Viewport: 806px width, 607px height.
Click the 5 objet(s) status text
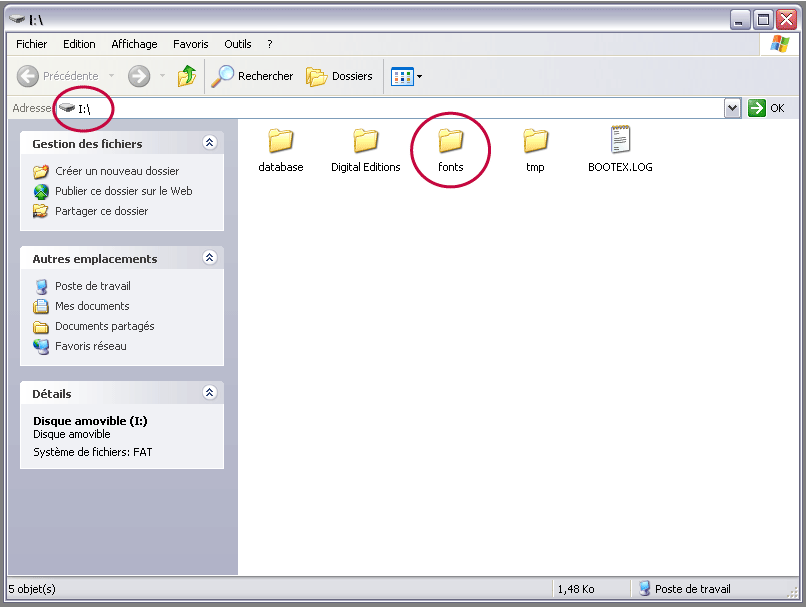[32, 589]
